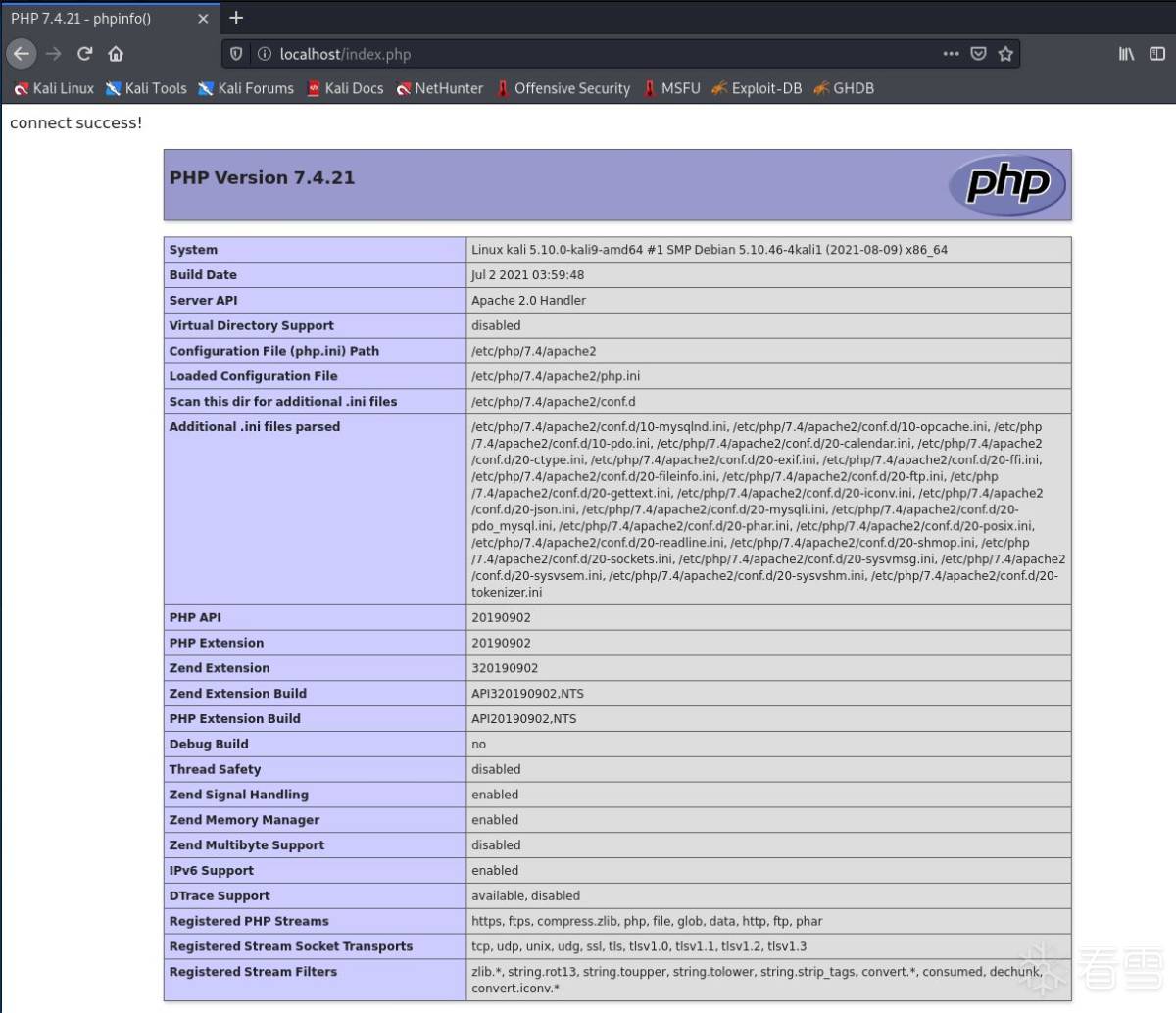Click the 'DTrace Support' row label
The image size is (1176, 1013).
[220, 896]
